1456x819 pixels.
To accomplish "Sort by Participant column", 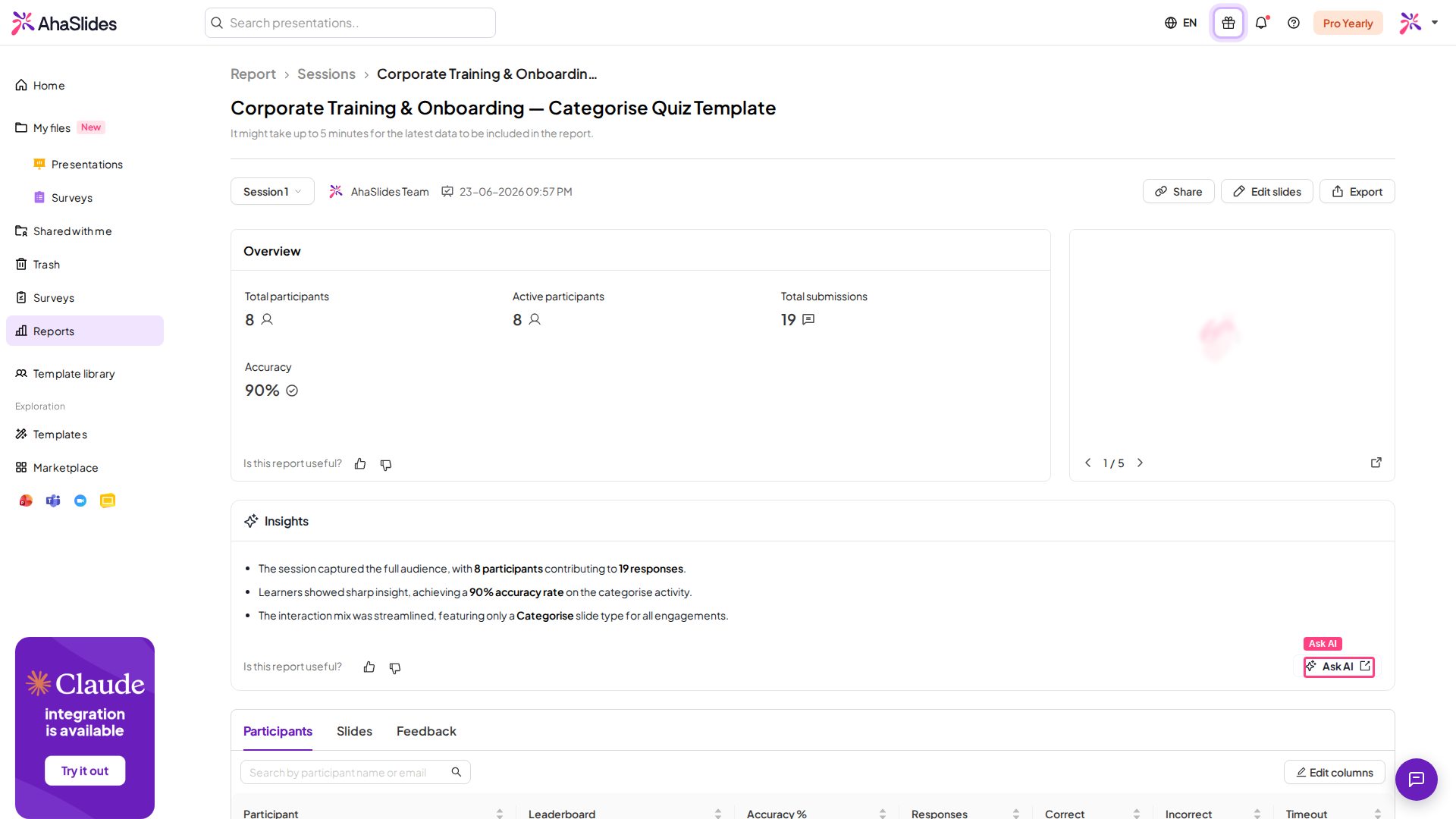I will click(500, 814).
